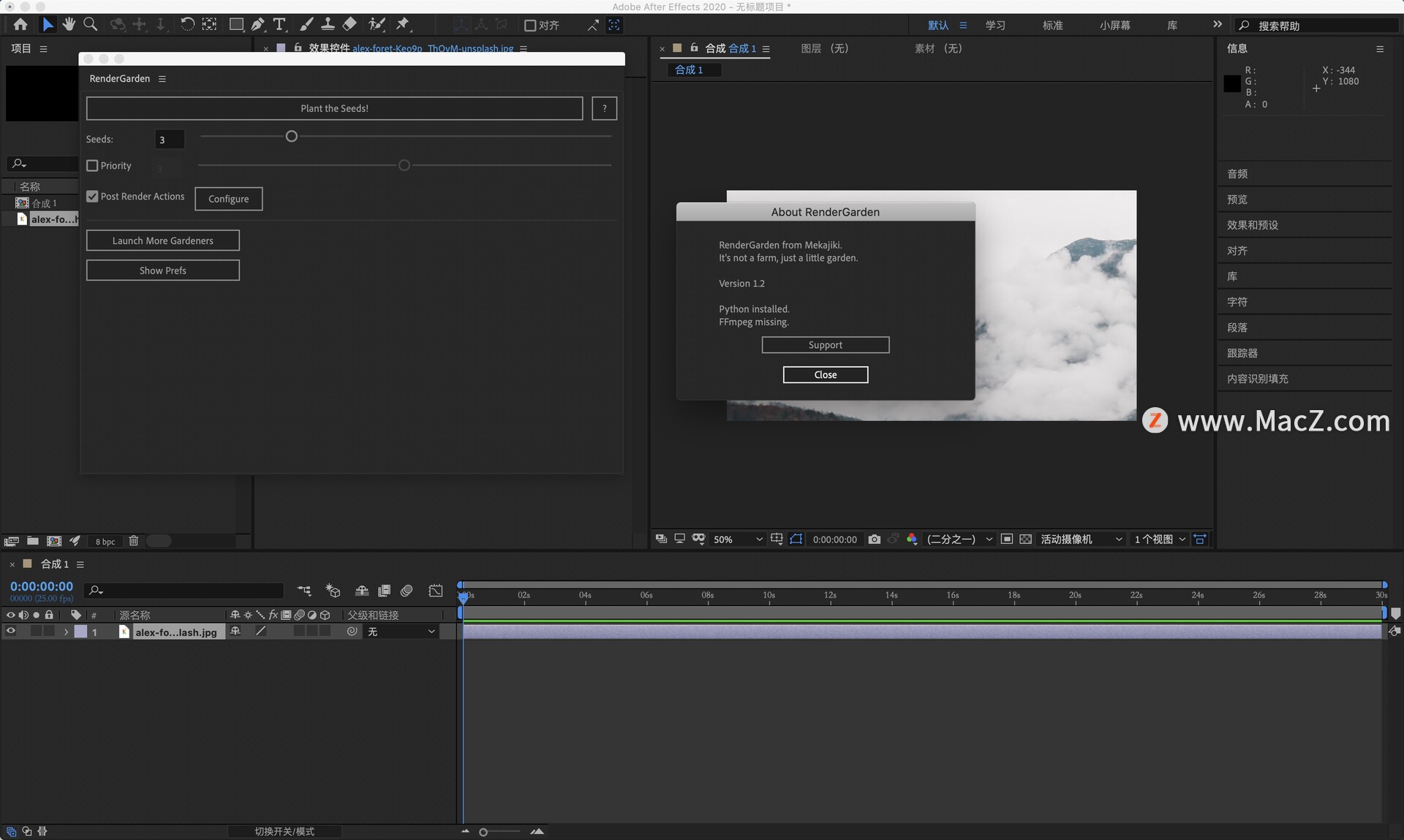Screen dimensions: 1404x840
Task: Select the Eraser tool
Action: point(350,25)
